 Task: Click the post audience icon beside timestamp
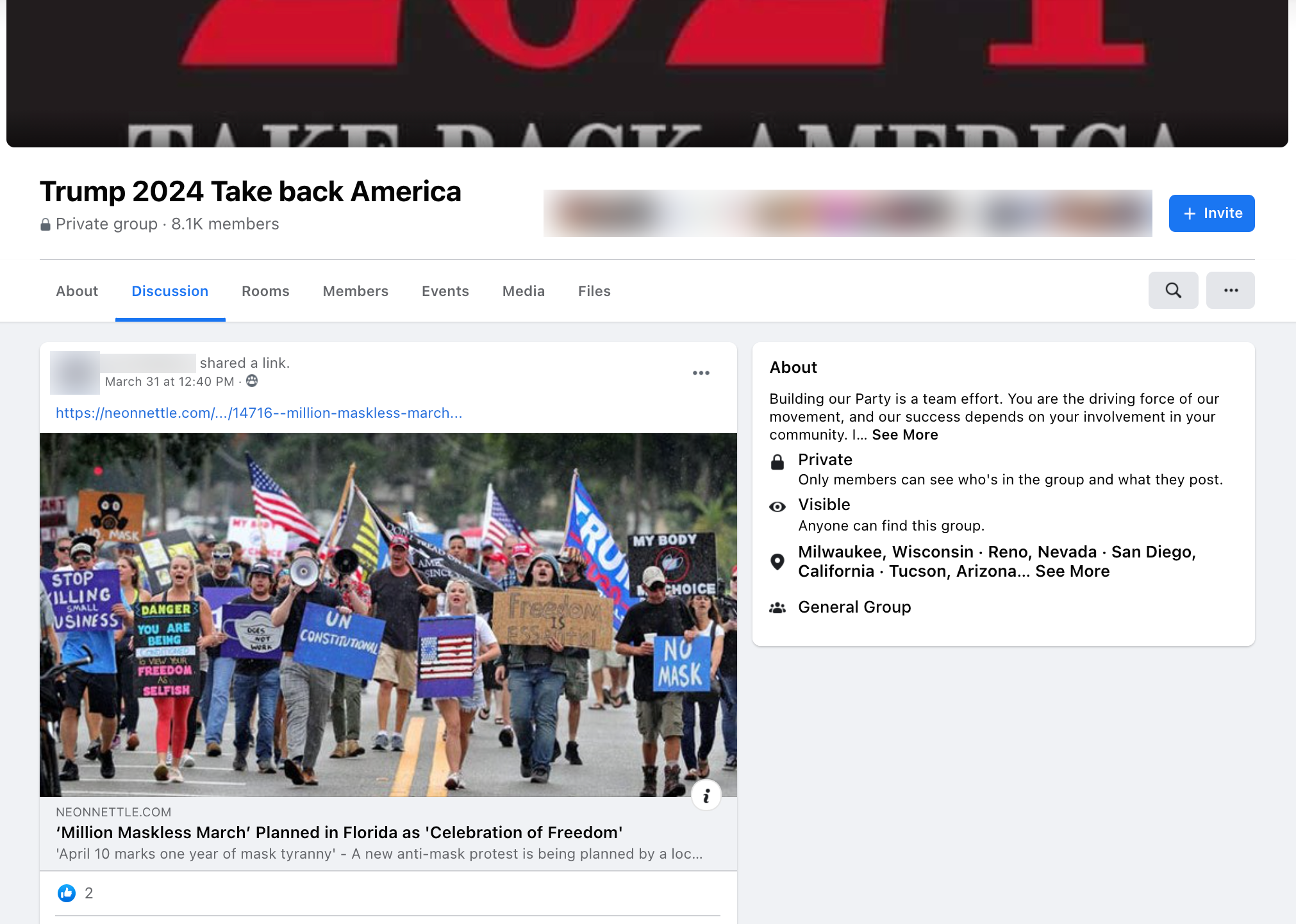(x=252, y=381)
